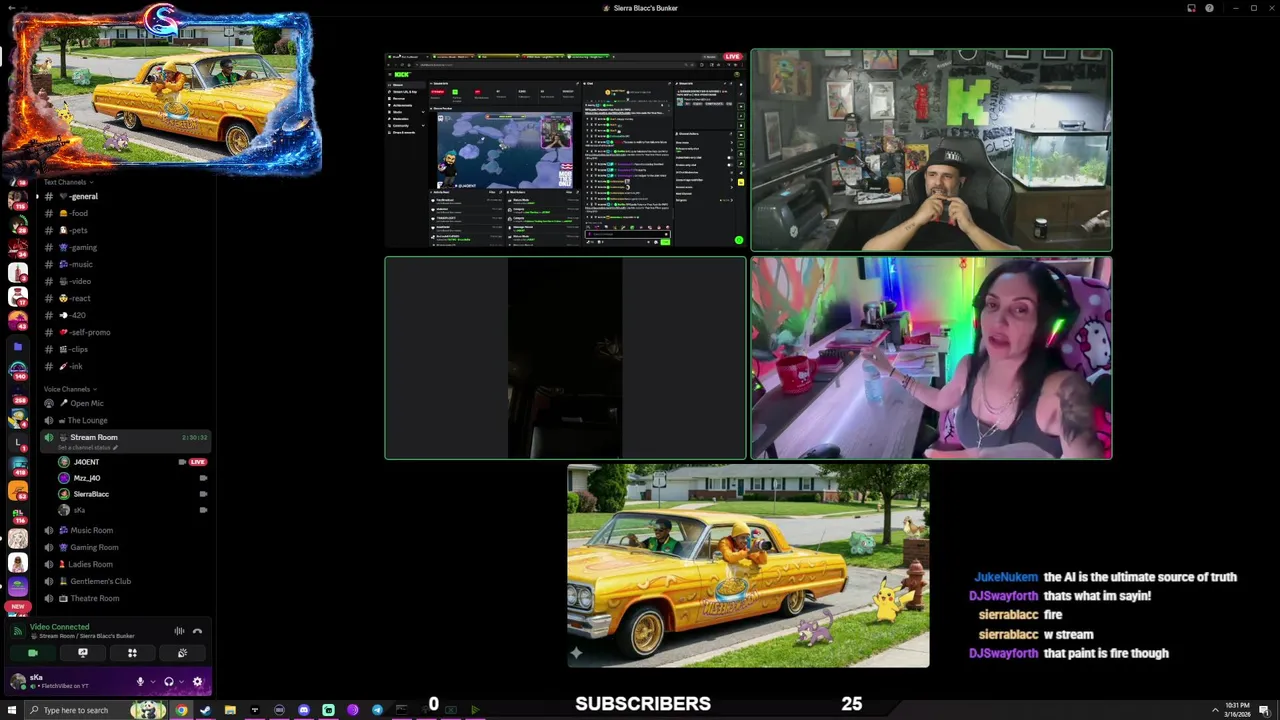Select user J4OENT in Stream Room
The width and height of the screenshot is (1280, 720).
[86, 462]
